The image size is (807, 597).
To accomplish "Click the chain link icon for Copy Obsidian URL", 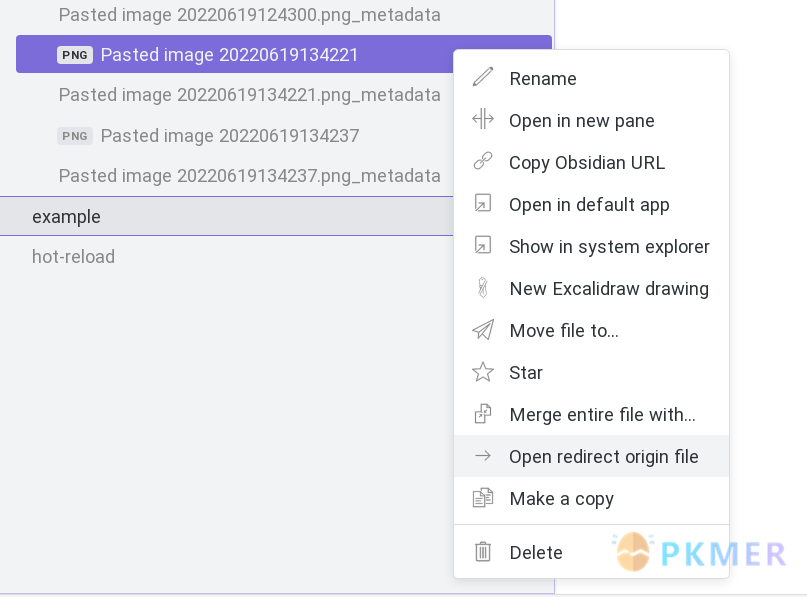I will 483,161.
